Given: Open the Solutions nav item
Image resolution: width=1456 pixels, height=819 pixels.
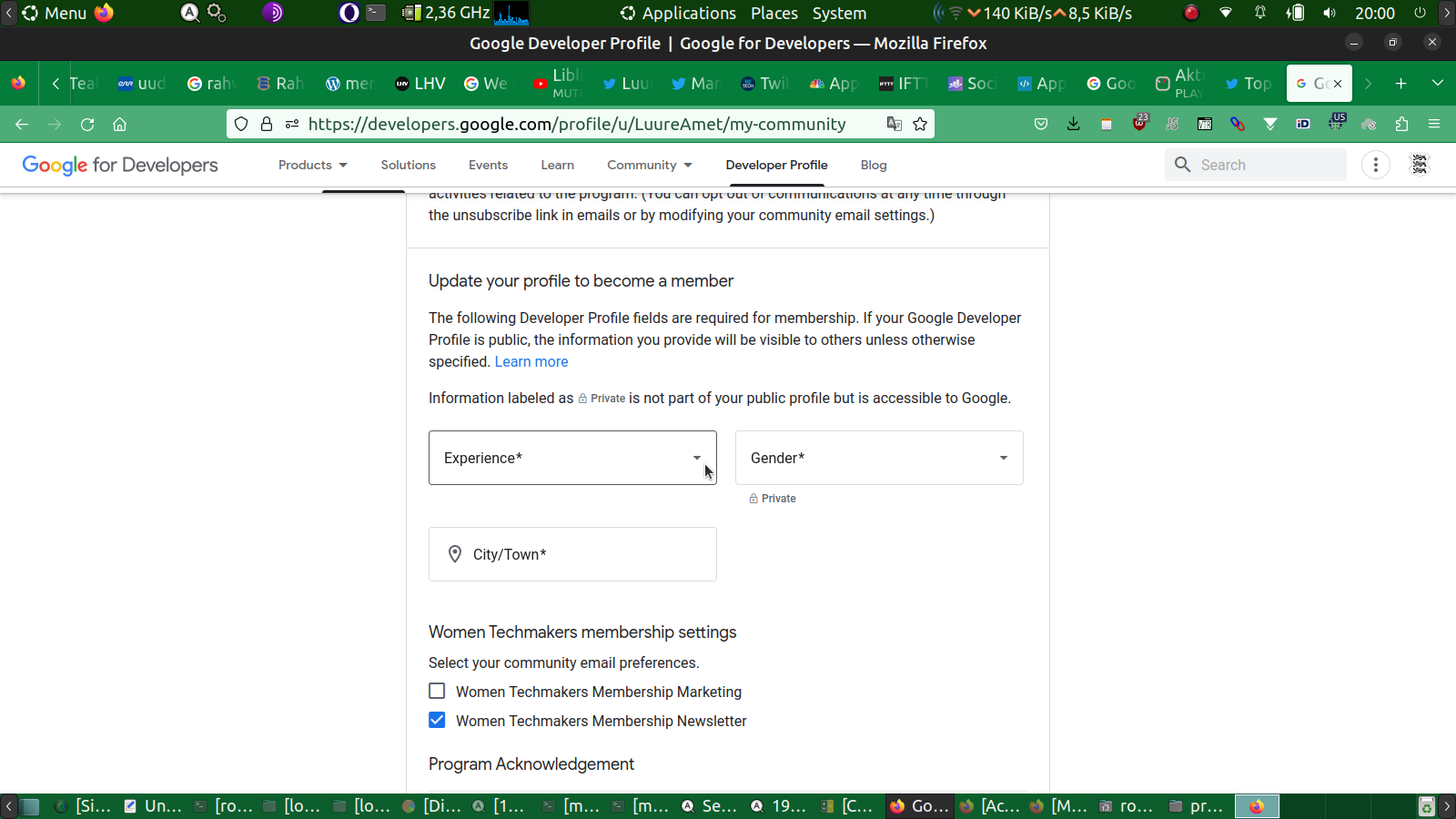Looking at the screenshot, I should coord(409,165).
